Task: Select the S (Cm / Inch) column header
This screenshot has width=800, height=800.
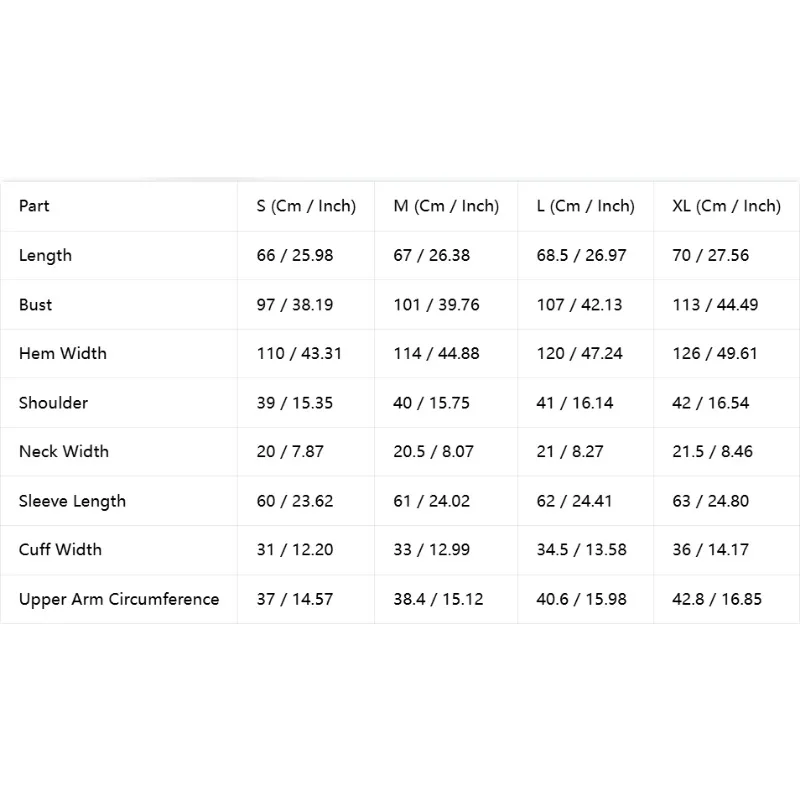Action: coord(306,206)
